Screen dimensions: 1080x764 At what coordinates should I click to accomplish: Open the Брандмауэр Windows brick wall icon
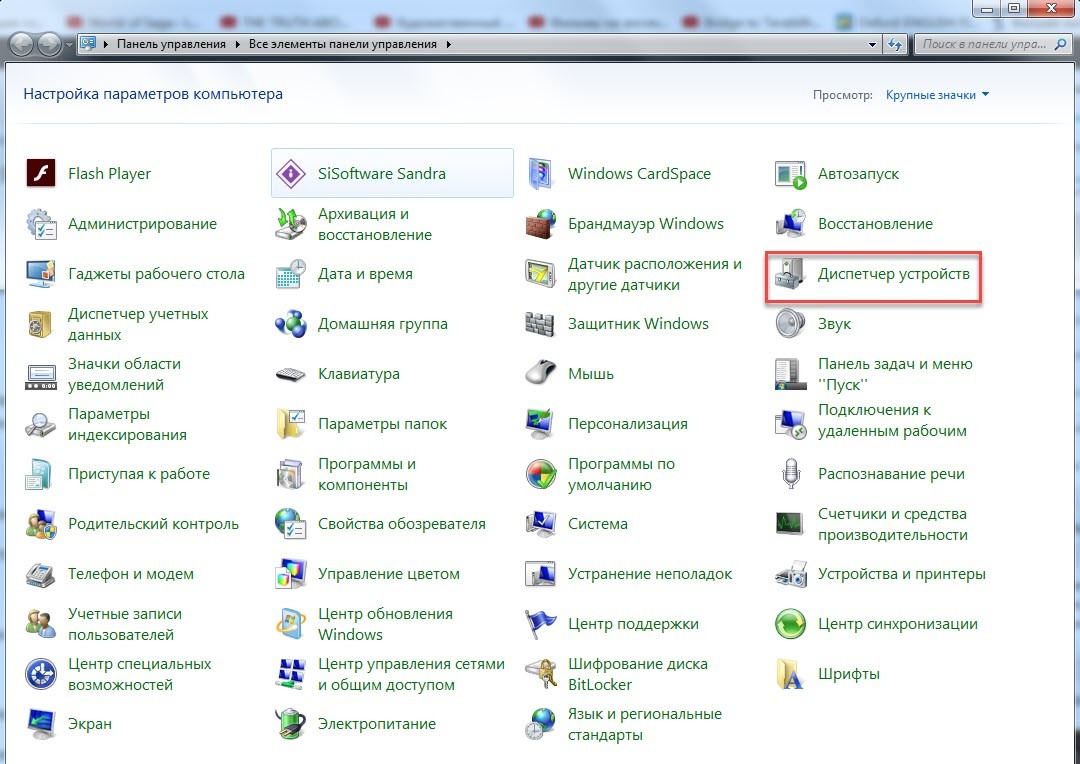tap(540, 224)
